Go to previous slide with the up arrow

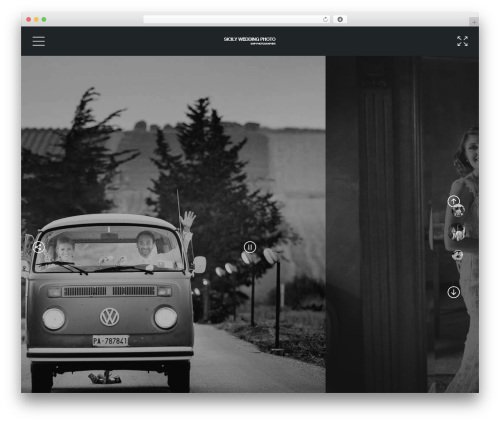[x=453, y=201]
